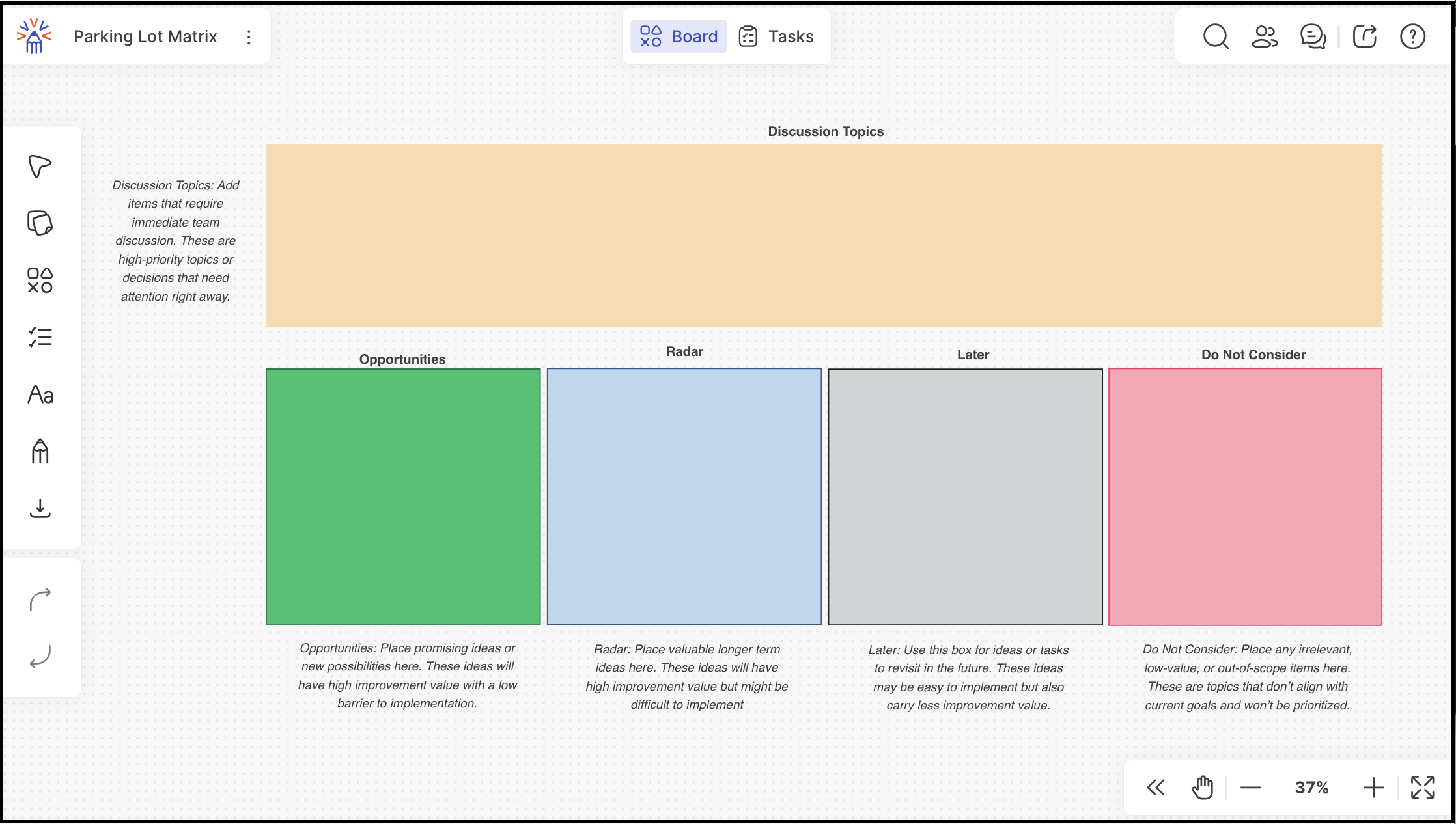Image resolution: width=1456 pixels, height=824 pixels.
Task: Click the redo arrow button
Action: point(40,599)
